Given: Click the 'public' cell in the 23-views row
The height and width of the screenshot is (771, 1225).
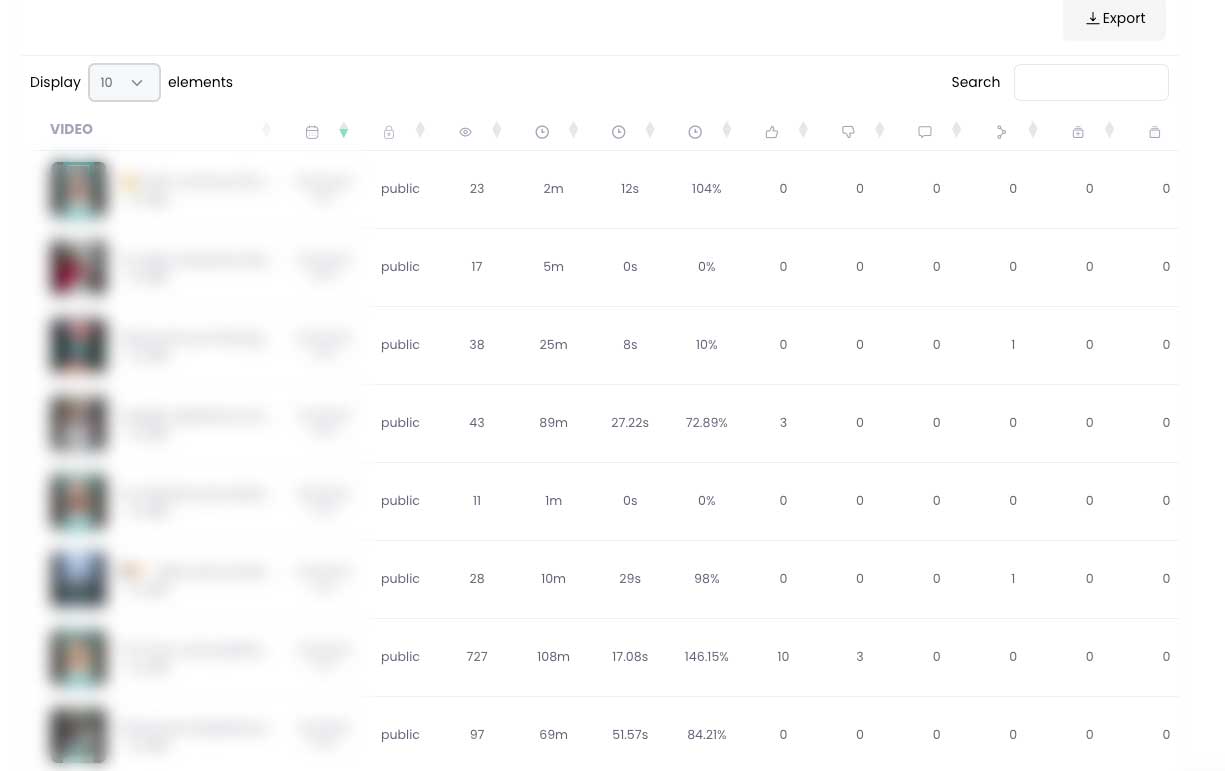Looking at the screenshot, I should click(400, 189).
